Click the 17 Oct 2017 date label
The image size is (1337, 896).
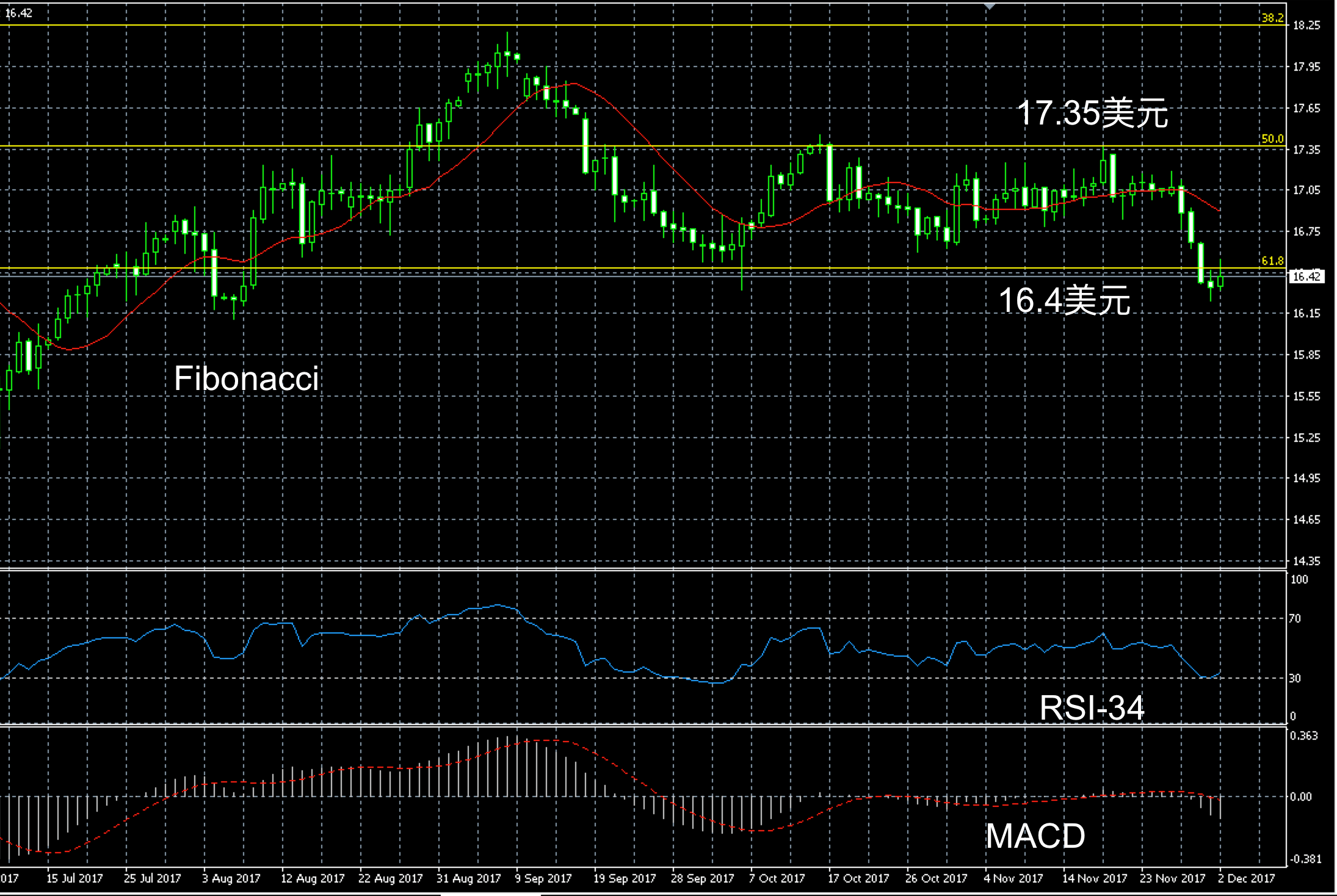point(858,878)
